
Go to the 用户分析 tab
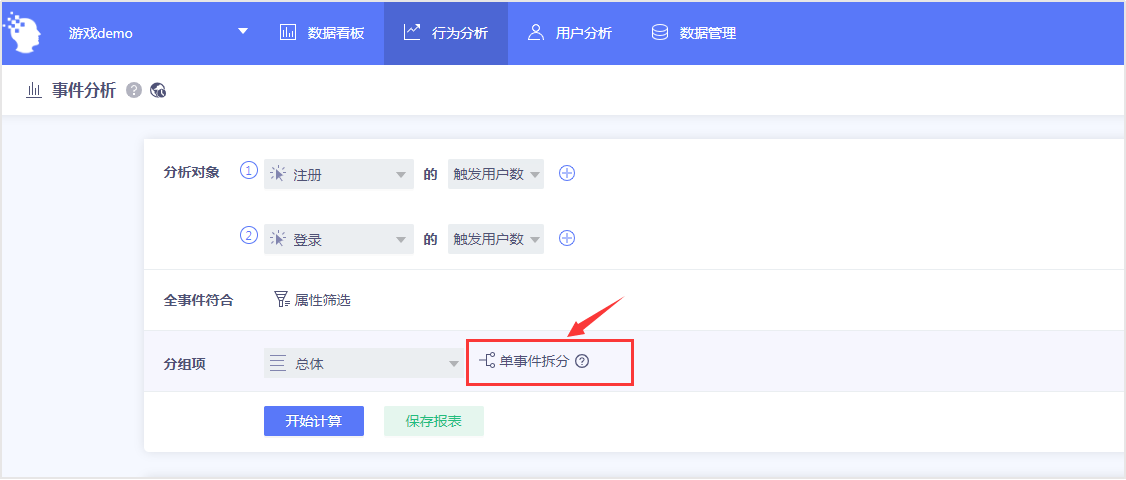569,33
